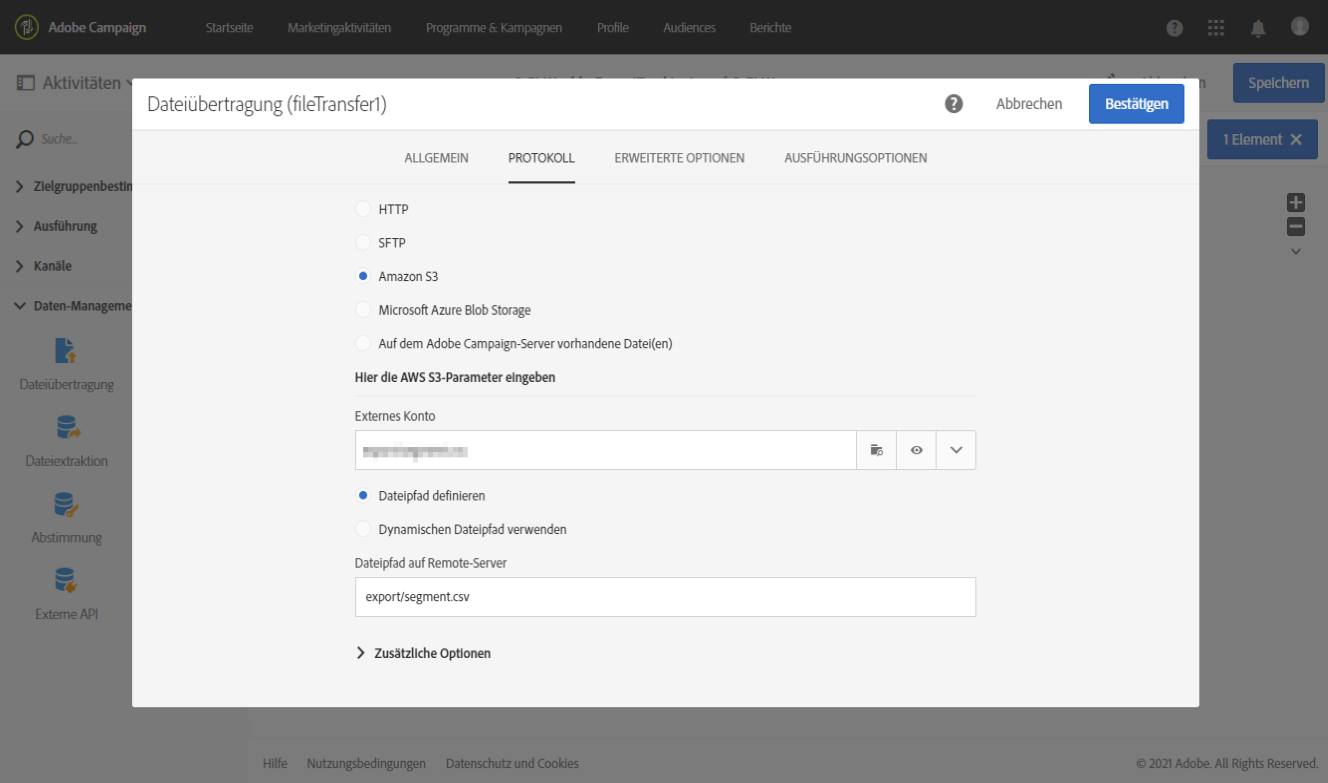Open Audiences in the top navigation
This screenshot has width=1328, height=783.
pos(689,28)
